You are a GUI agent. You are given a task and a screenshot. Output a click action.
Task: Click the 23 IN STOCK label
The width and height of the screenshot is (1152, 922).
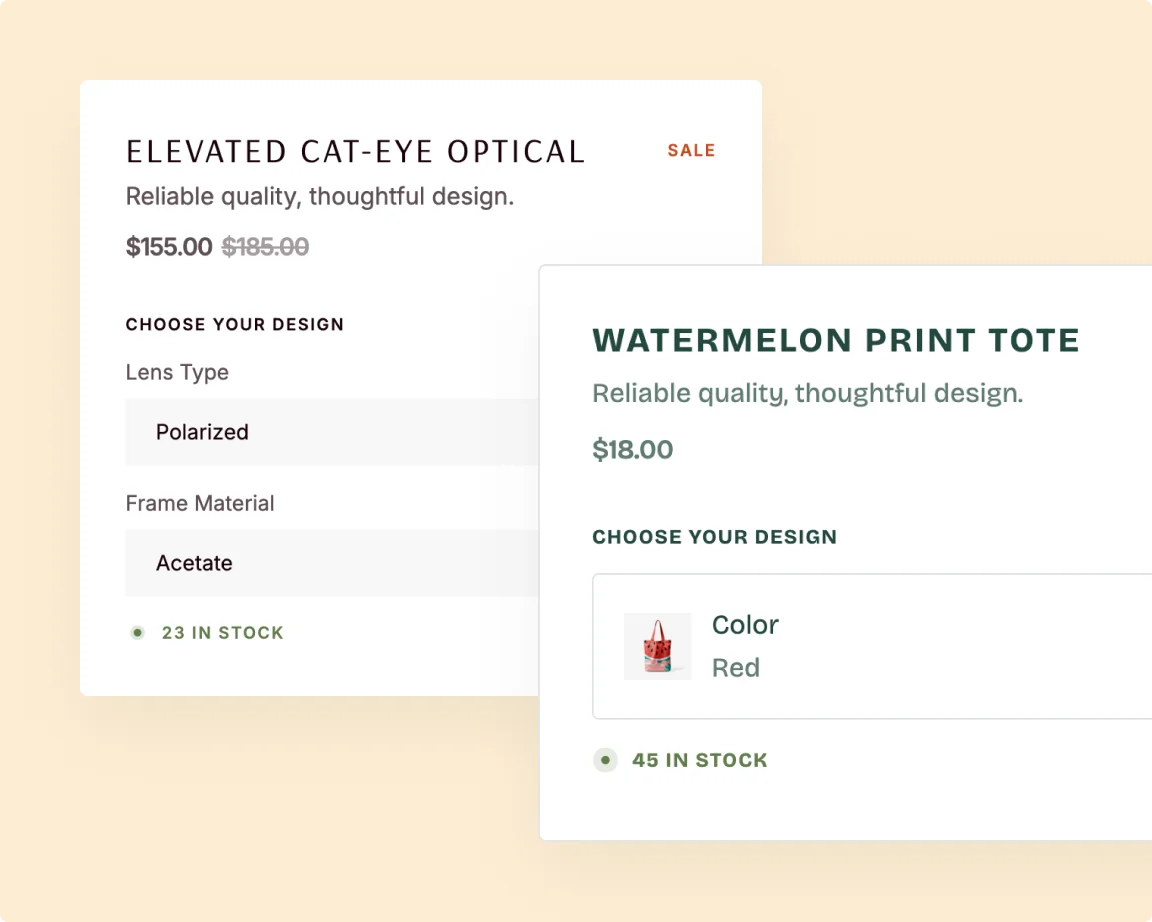[222, 632]
